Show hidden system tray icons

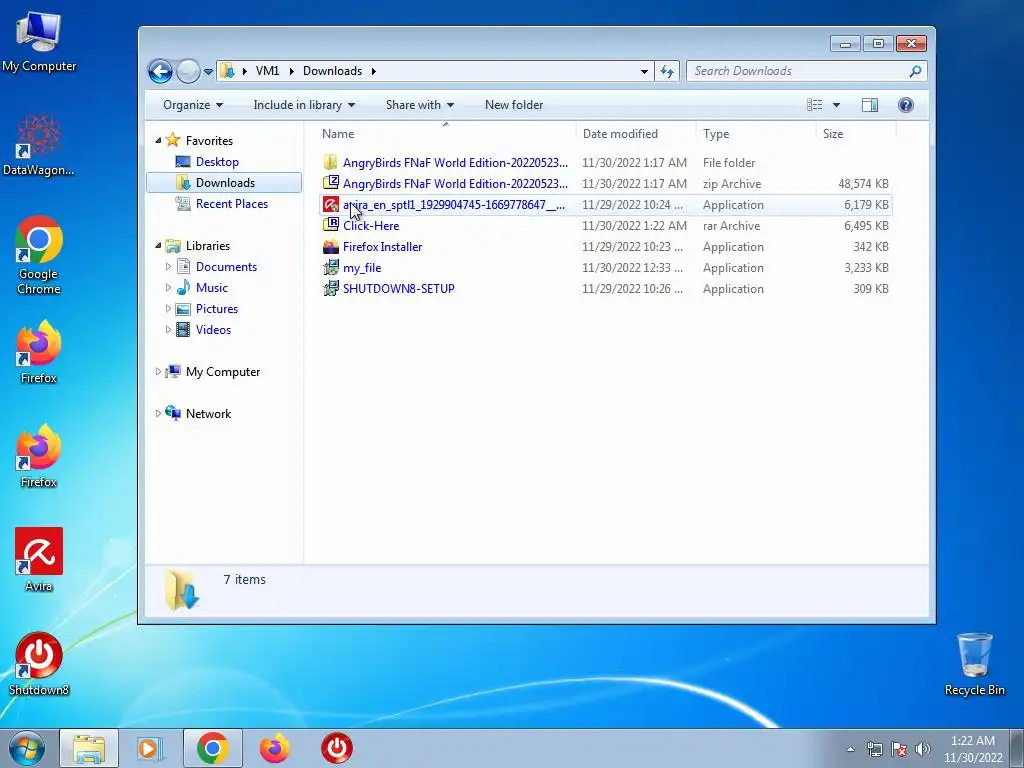[850, 749]
